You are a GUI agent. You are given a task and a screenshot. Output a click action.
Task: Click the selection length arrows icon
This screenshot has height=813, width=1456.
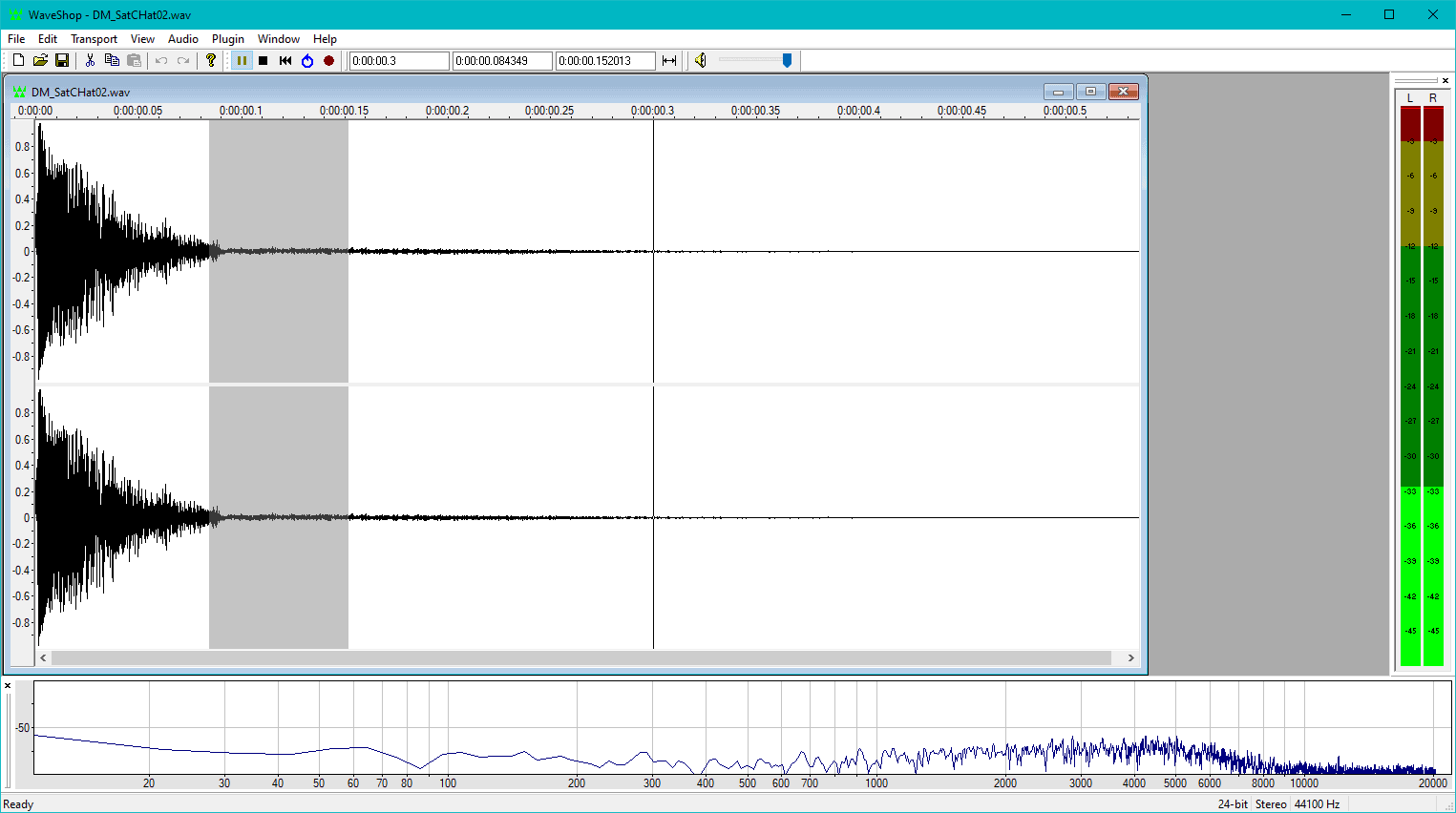coord(669,60)
